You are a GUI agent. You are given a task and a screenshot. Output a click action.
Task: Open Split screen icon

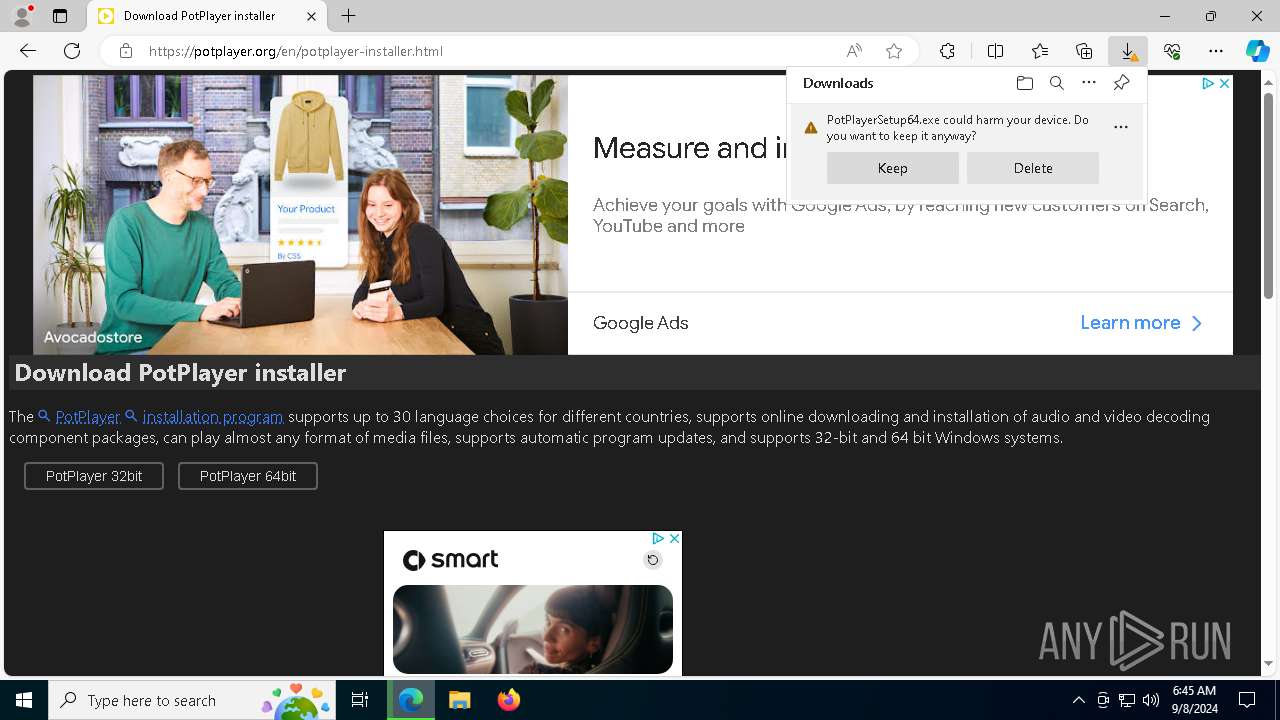coord(995,51)
